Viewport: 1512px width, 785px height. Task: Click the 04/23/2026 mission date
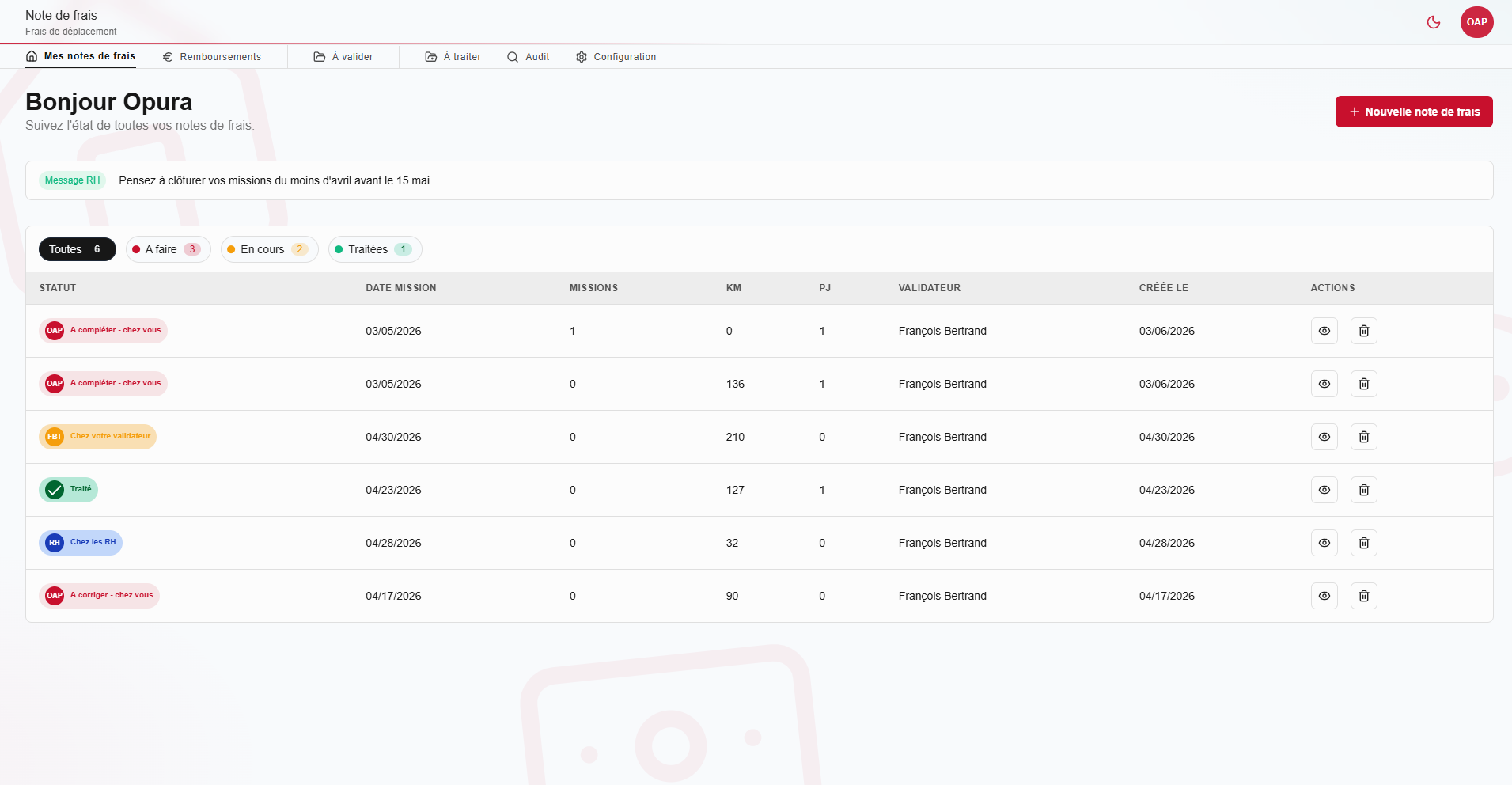tap(393, 490)
